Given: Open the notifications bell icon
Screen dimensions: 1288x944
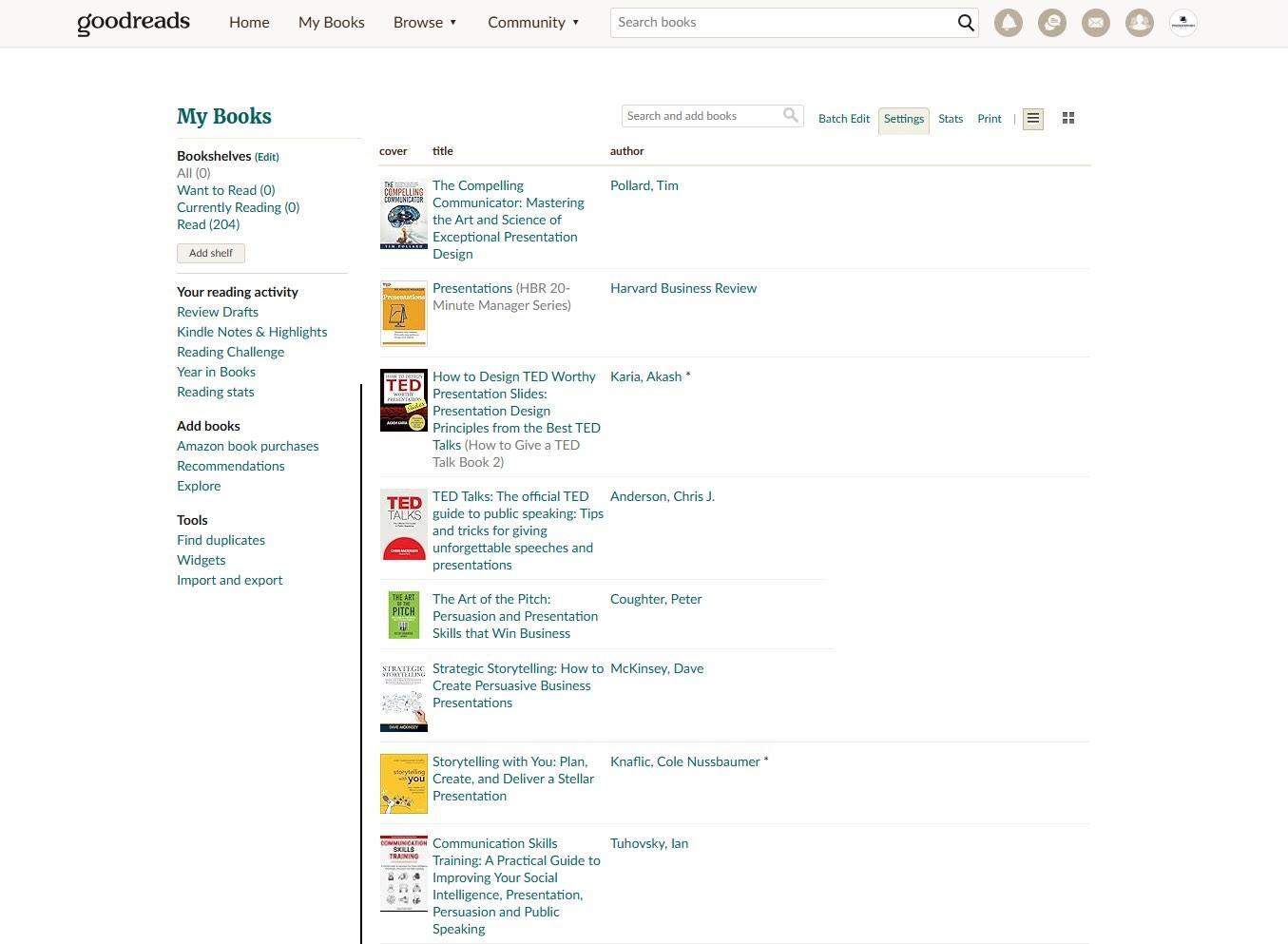Looking at the screenshot, I should click(1008, 23).
